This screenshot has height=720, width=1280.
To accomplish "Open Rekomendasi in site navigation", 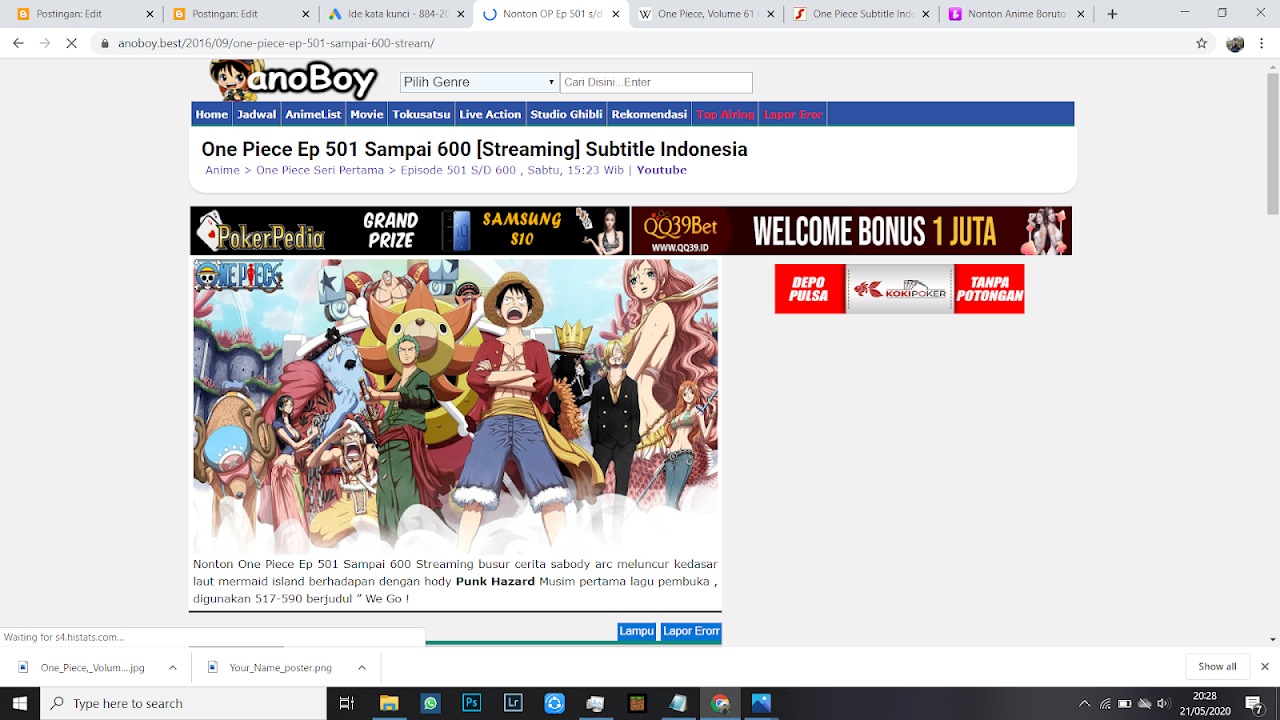I will (x=649, y=114).
